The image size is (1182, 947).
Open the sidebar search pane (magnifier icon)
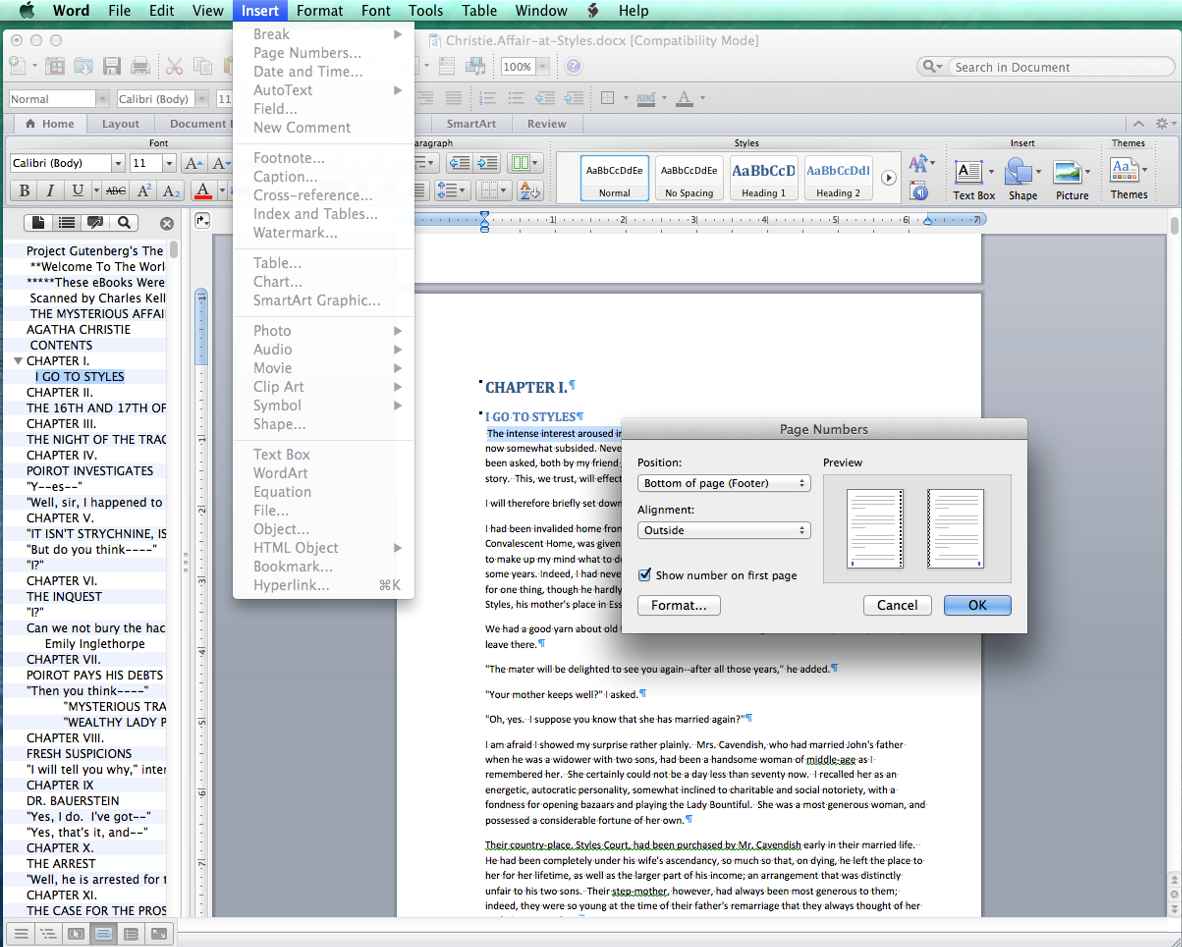tap(124, 223)
